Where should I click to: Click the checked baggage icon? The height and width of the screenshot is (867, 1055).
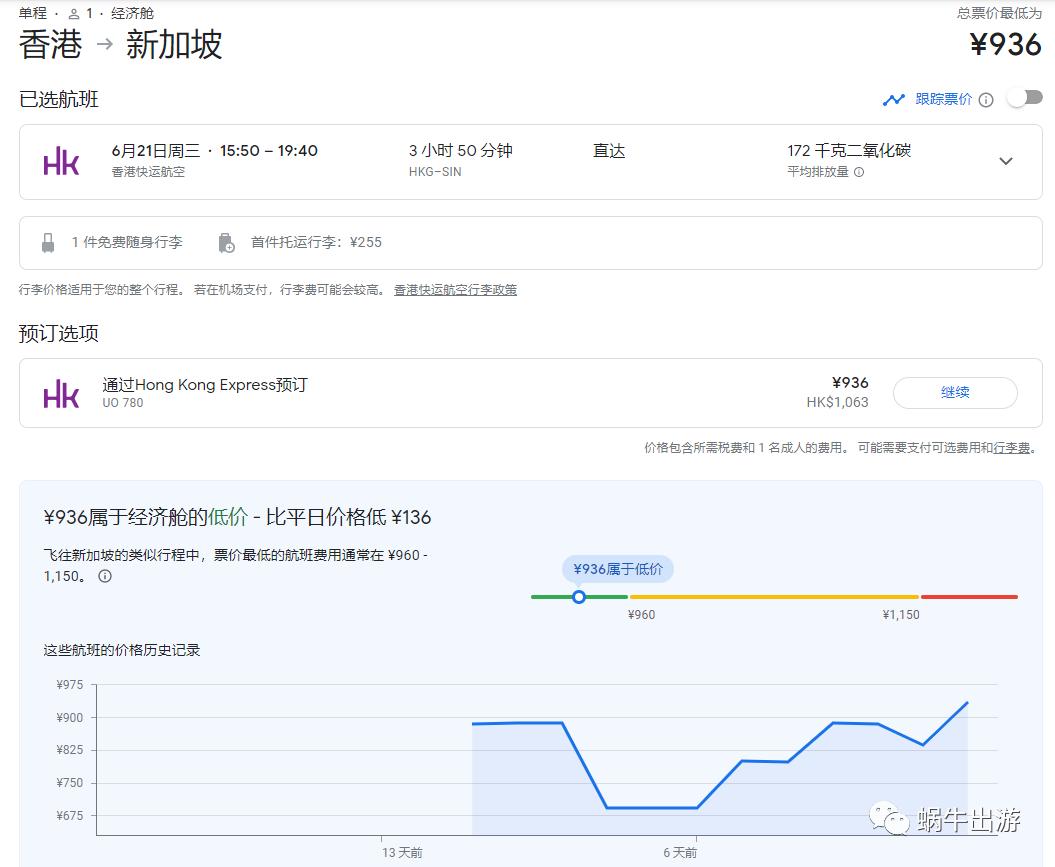[228, 242]
